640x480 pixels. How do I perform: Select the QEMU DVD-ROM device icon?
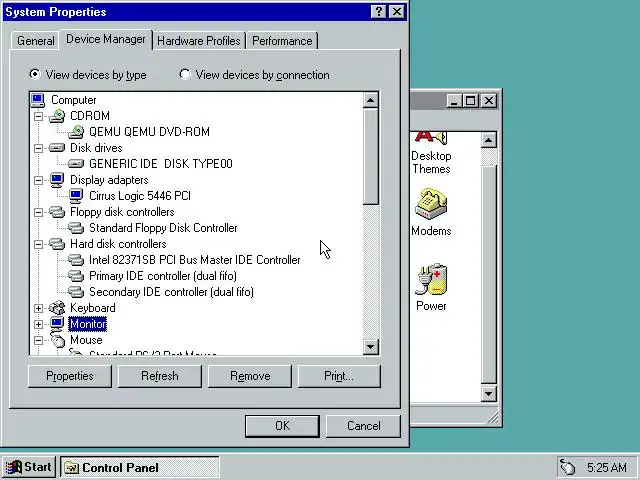(76, 132)
